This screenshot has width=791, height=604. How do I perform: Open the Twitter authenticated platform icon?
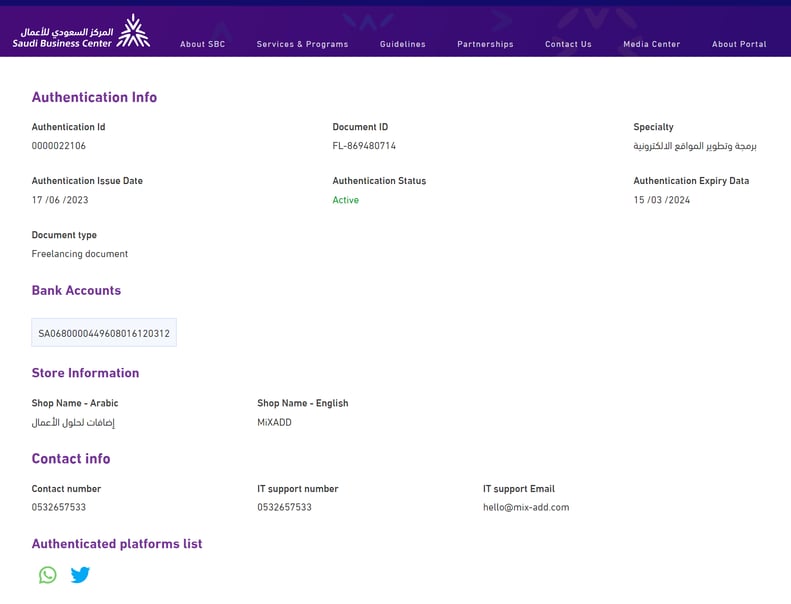coord(80,575)
